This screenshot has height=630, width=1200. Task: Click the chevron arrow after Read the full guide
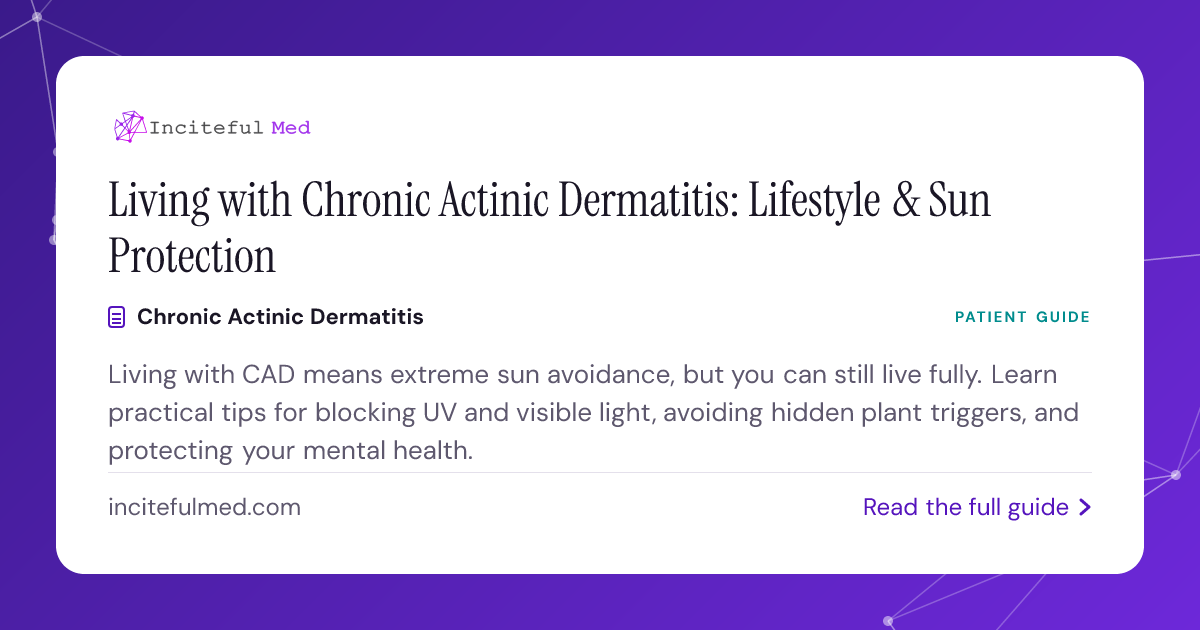coord(1085,508)
